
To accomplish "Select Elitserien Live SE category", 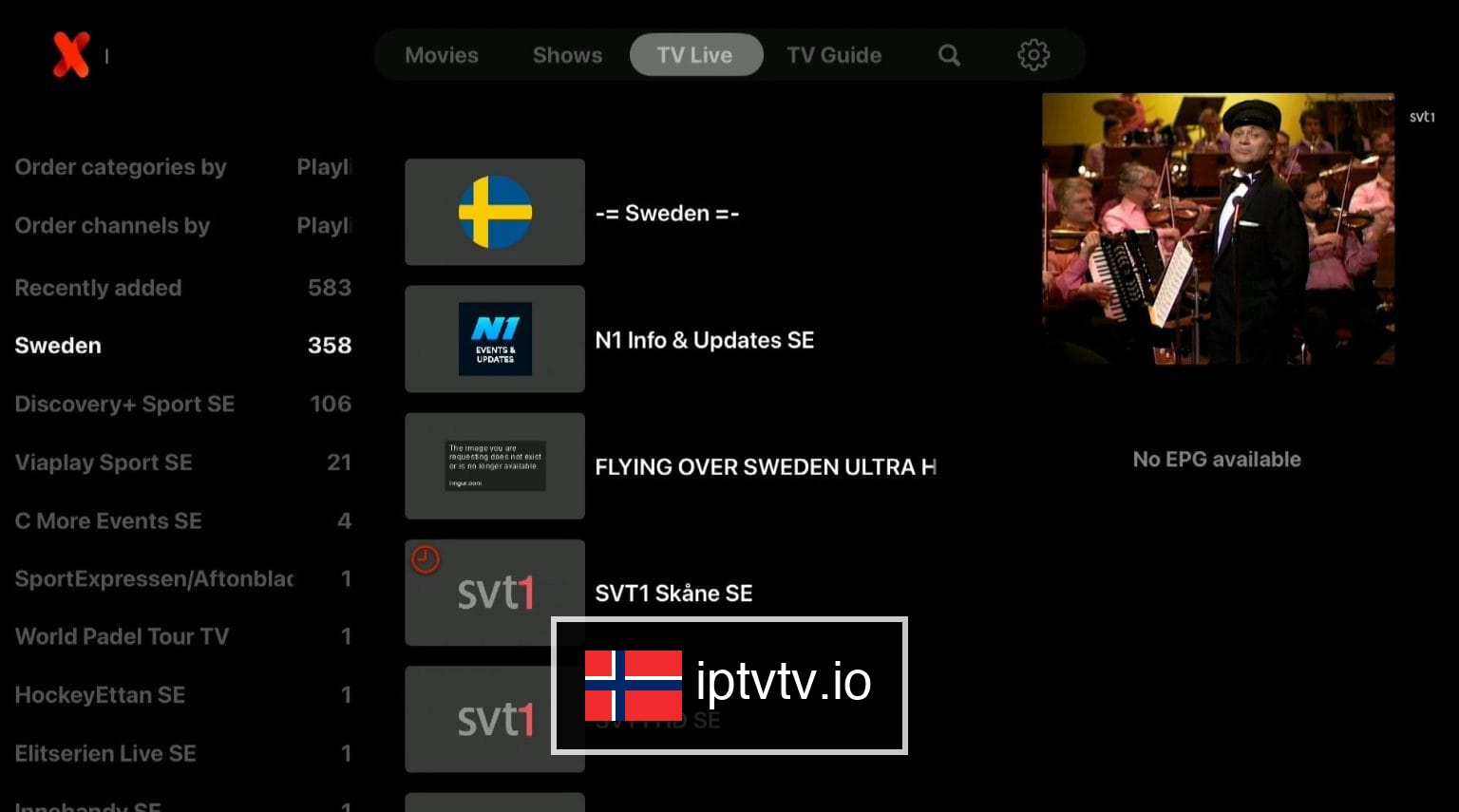I will (183, 753).
